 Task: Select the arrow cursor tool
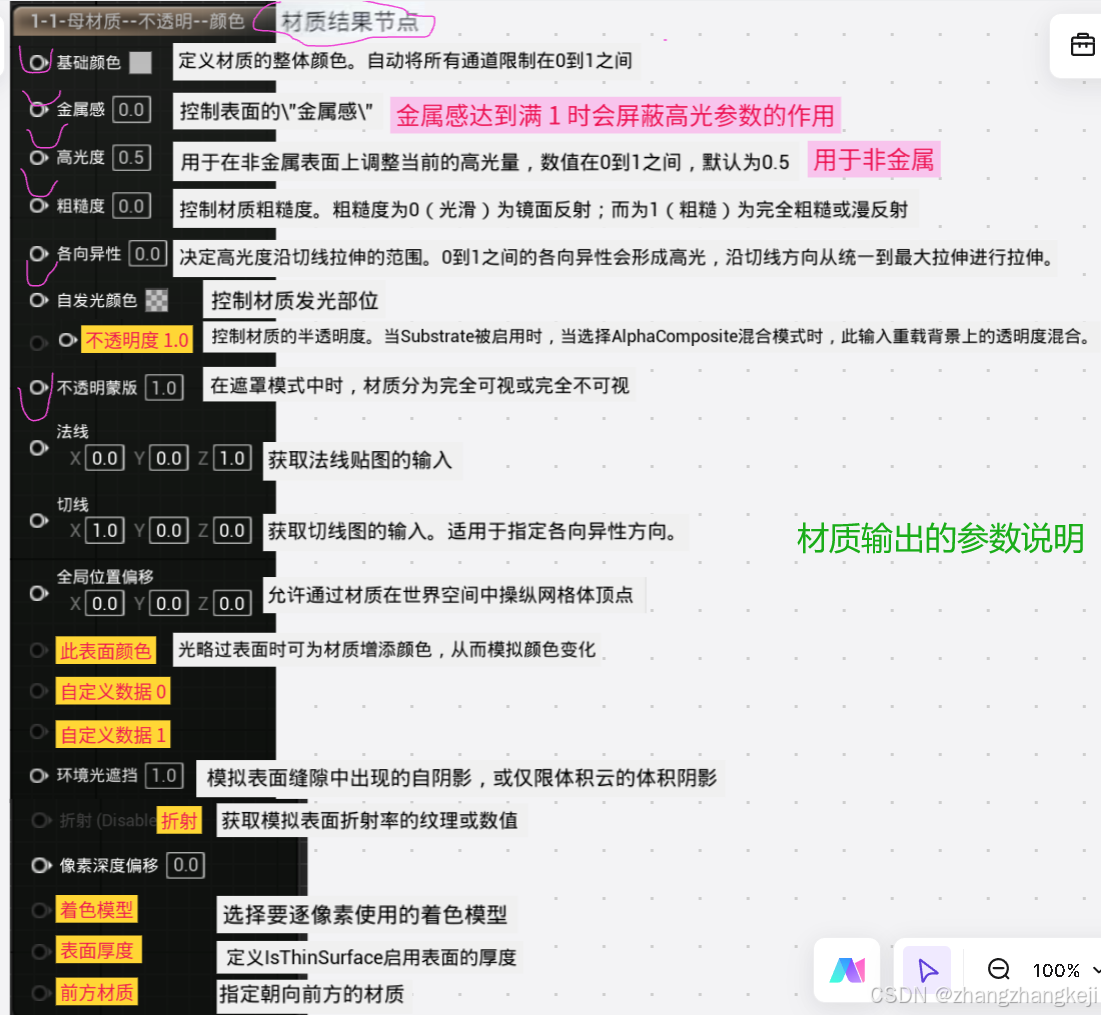tap(926, 969)
